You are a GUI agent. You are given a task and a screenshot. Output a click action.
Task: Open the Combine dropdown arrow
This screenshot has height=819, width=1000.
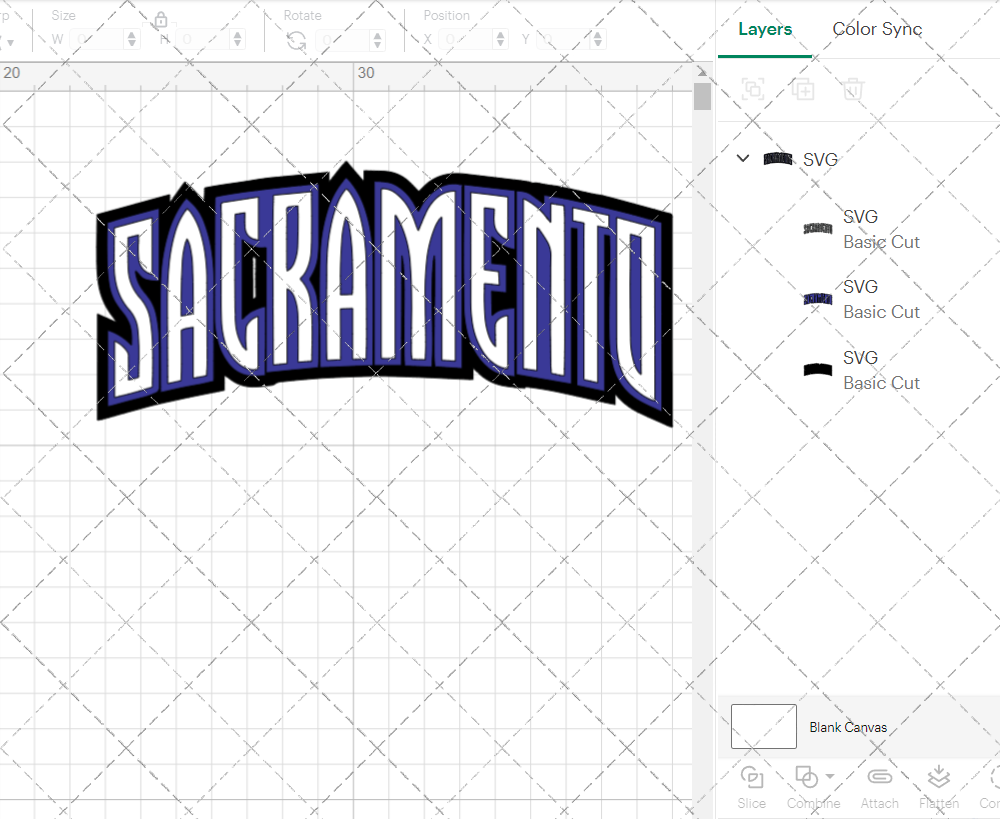(x=830, y=776)
